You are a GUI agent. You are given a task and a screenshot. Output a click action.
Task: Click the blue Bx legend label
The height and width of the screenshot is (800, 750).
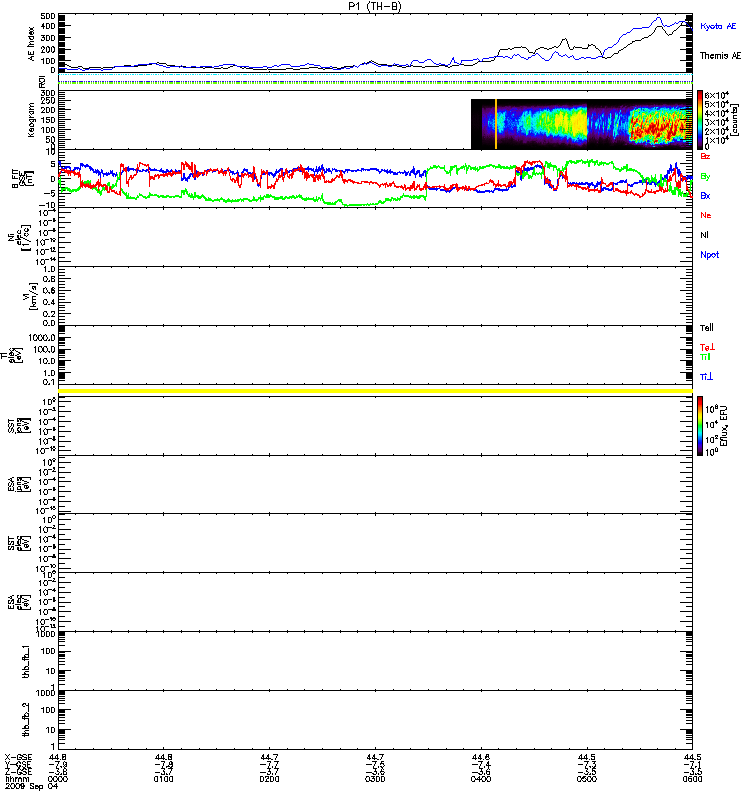(705, 195)
